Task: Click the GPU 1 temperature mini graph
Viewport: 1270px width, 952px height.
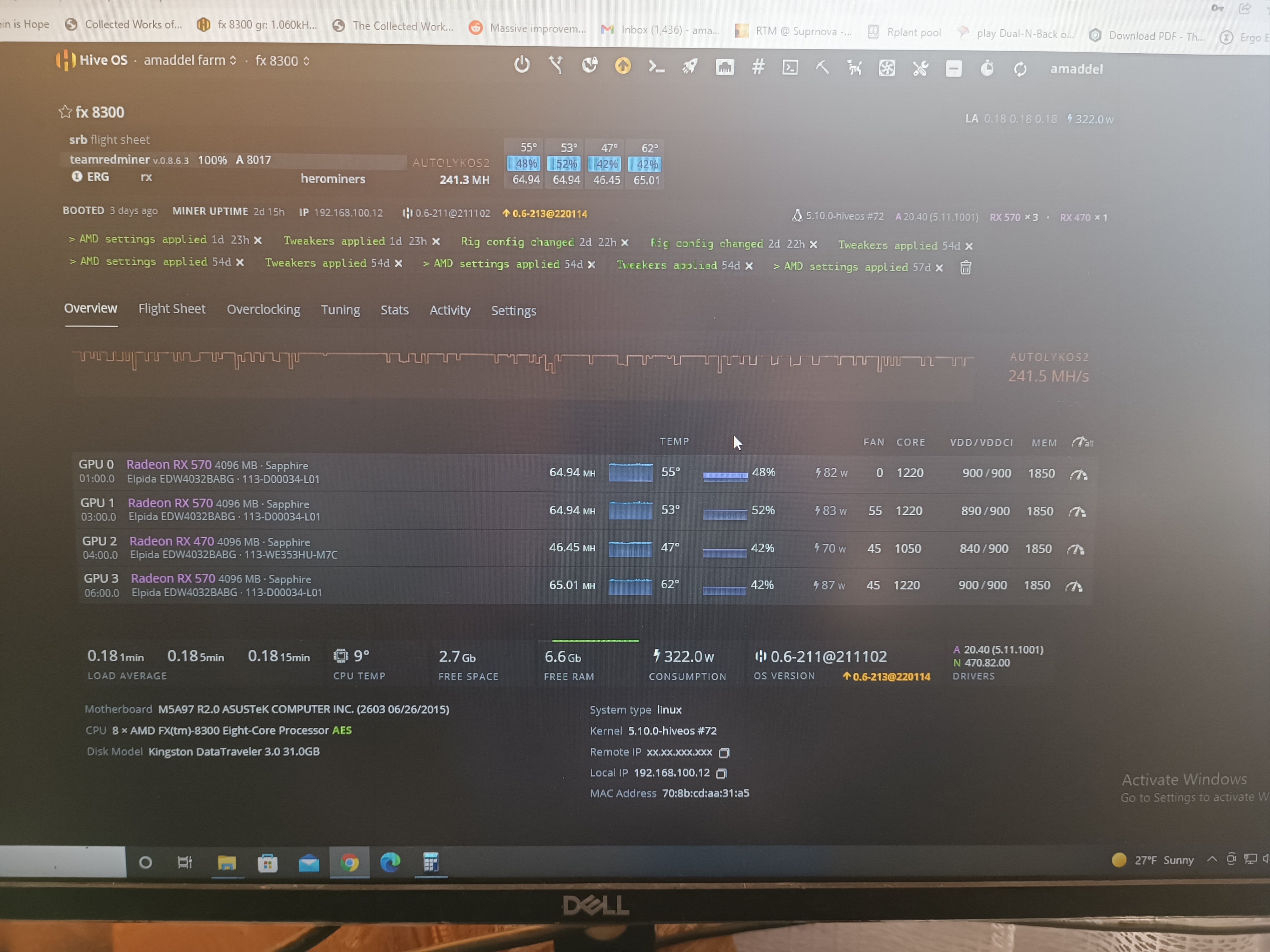Action: [631, 510]
